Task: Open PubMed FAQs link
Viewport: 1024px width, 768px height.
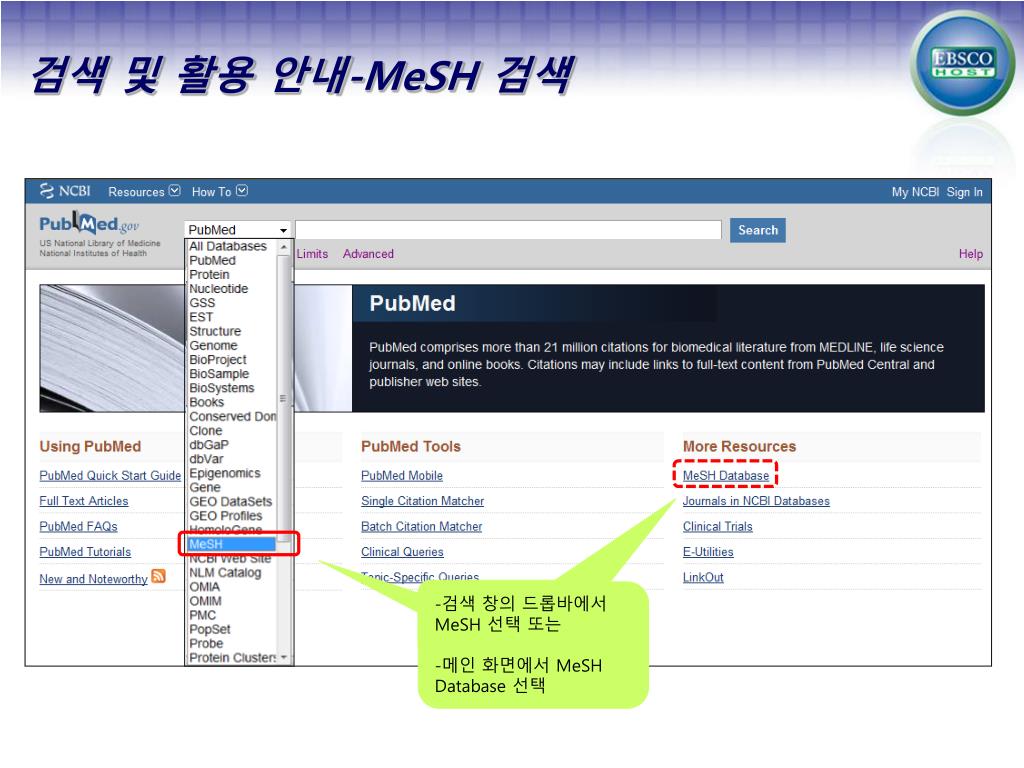Action: pyautogui.click(x=78, y=526)
